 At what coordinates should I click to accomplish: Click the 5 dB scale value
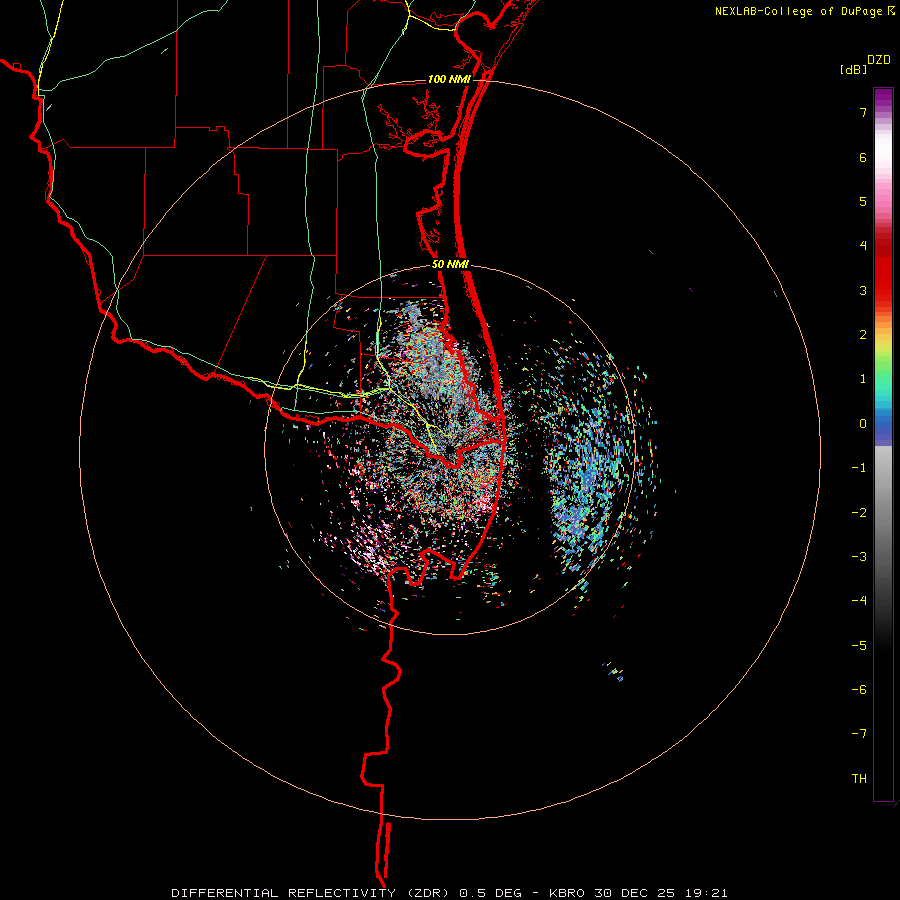coord(863,201)
